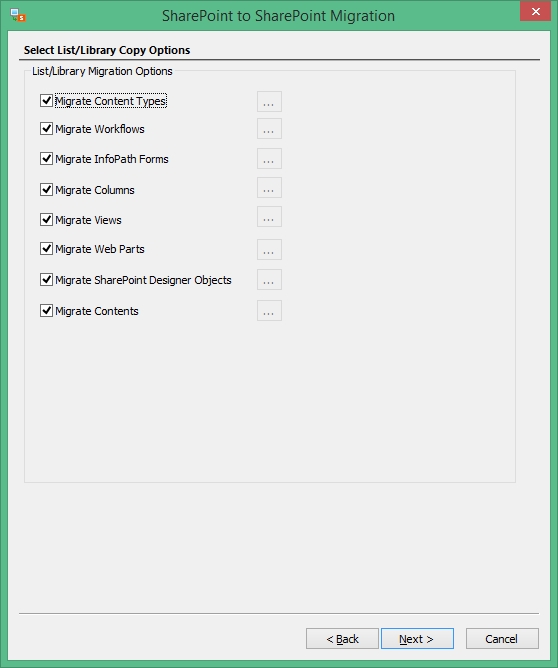
Task: Open ellipsis options for Columns
Action: (x=269, y=188)
